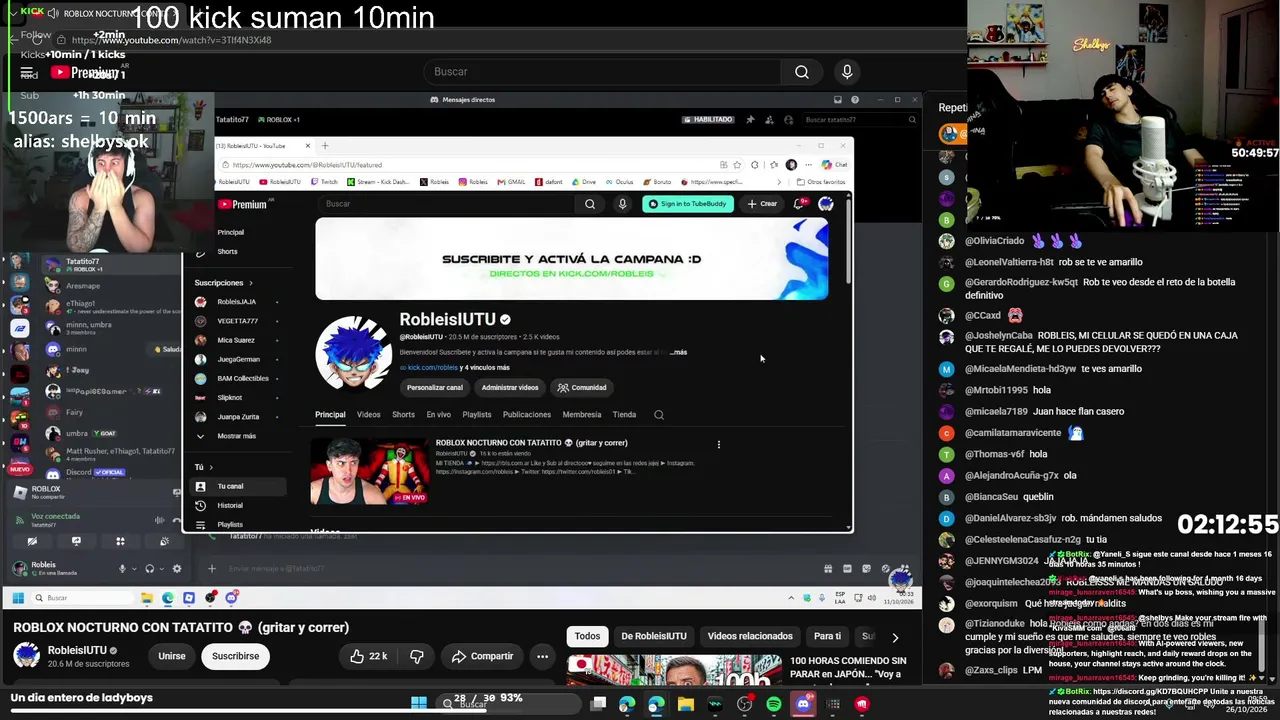Toggle Discord headphone deafen
The image size is (1280, 720).
[149, 568]
